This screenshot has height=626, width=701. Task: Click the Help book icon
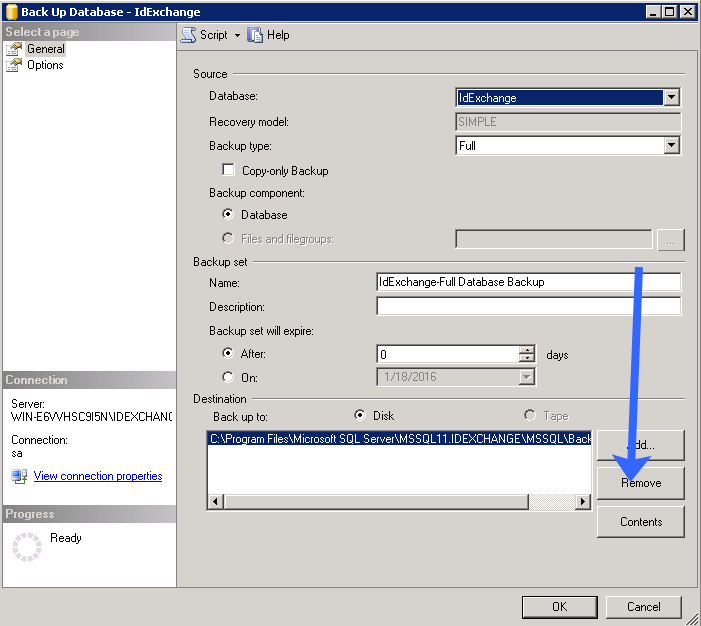[x=255, y=35]
